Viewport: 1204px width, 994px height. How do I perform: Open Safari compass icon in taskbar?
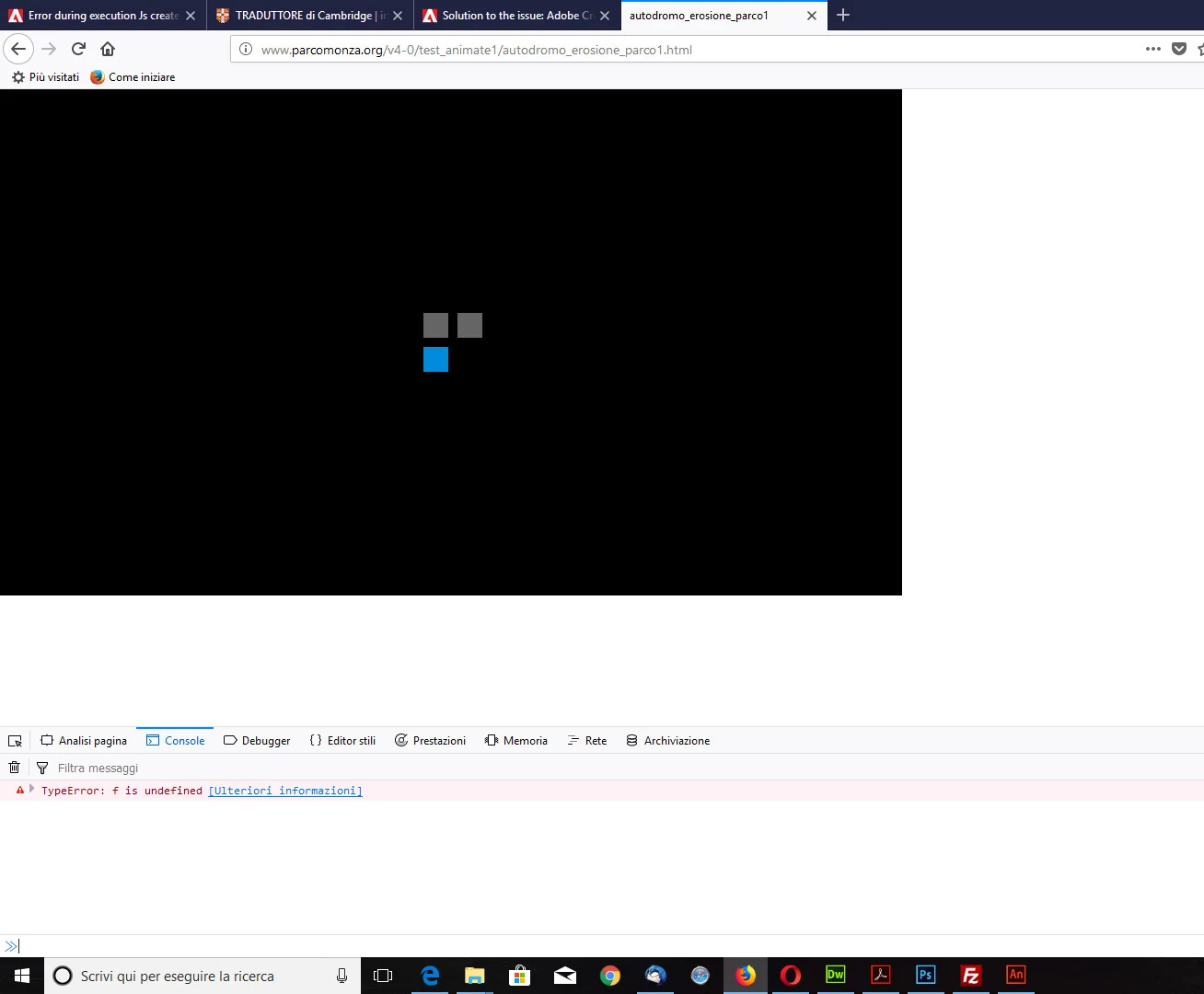[x=700, y=976]
